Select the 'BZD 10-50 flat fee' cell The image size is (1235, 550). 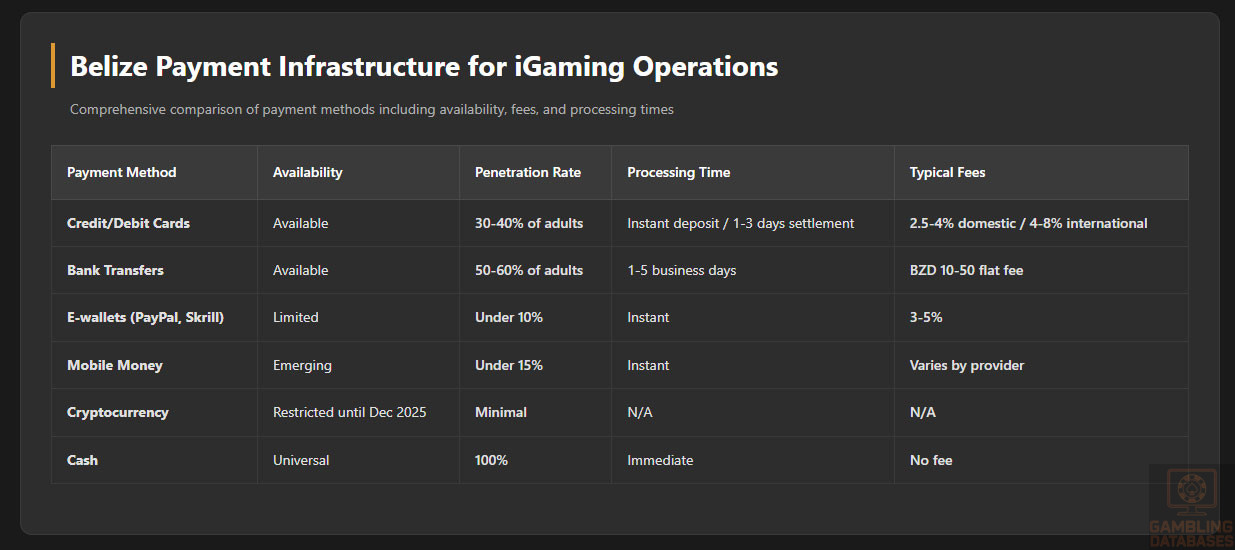(x=966, y=270)
